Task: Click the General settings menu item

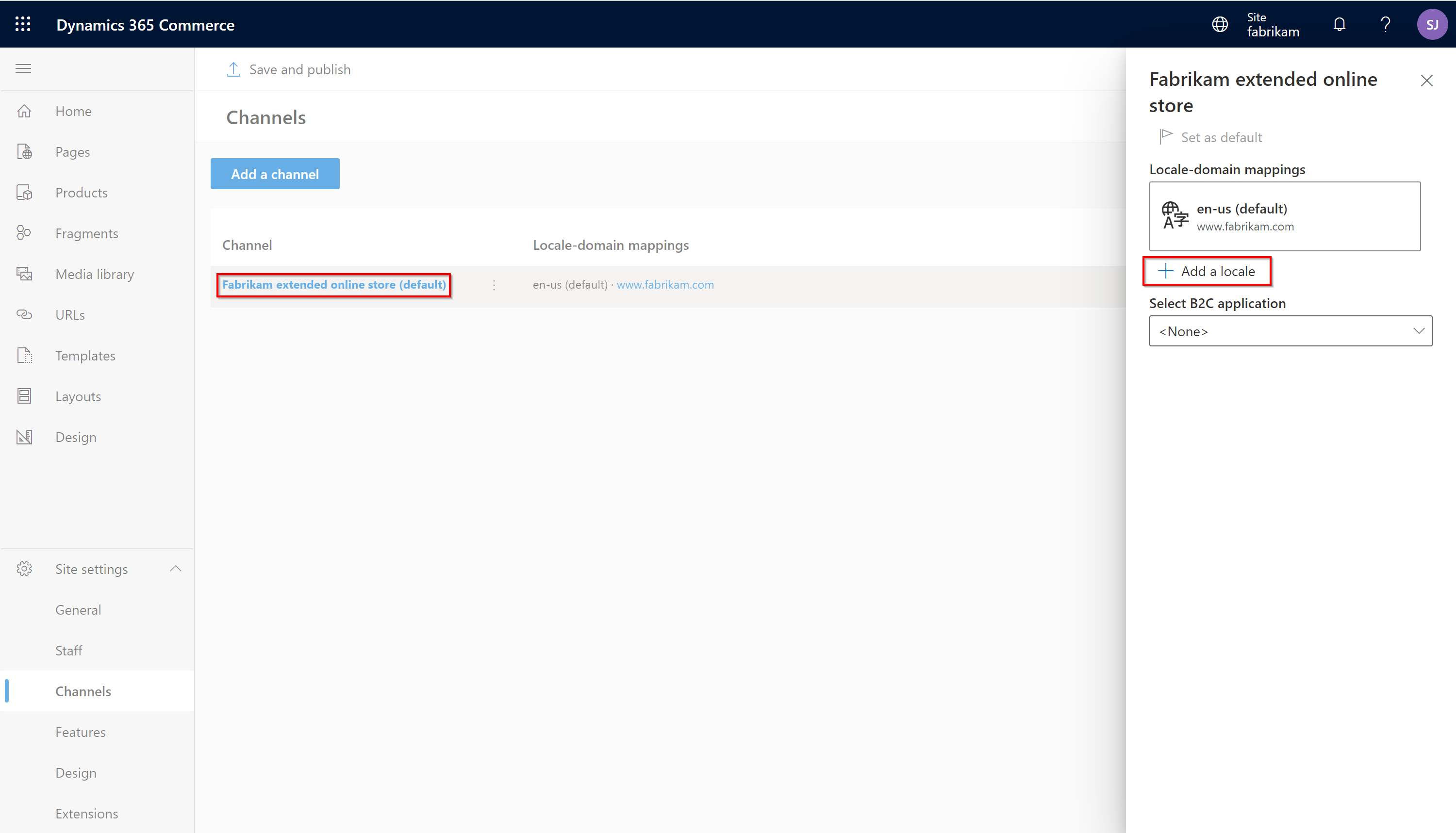Action: (78, 609)
